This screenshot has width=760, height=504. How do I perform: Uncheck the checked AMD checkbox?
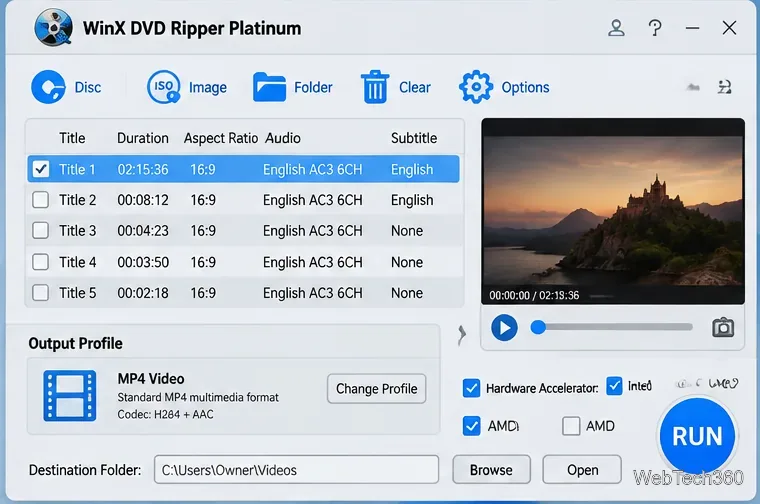click(471, 426)
